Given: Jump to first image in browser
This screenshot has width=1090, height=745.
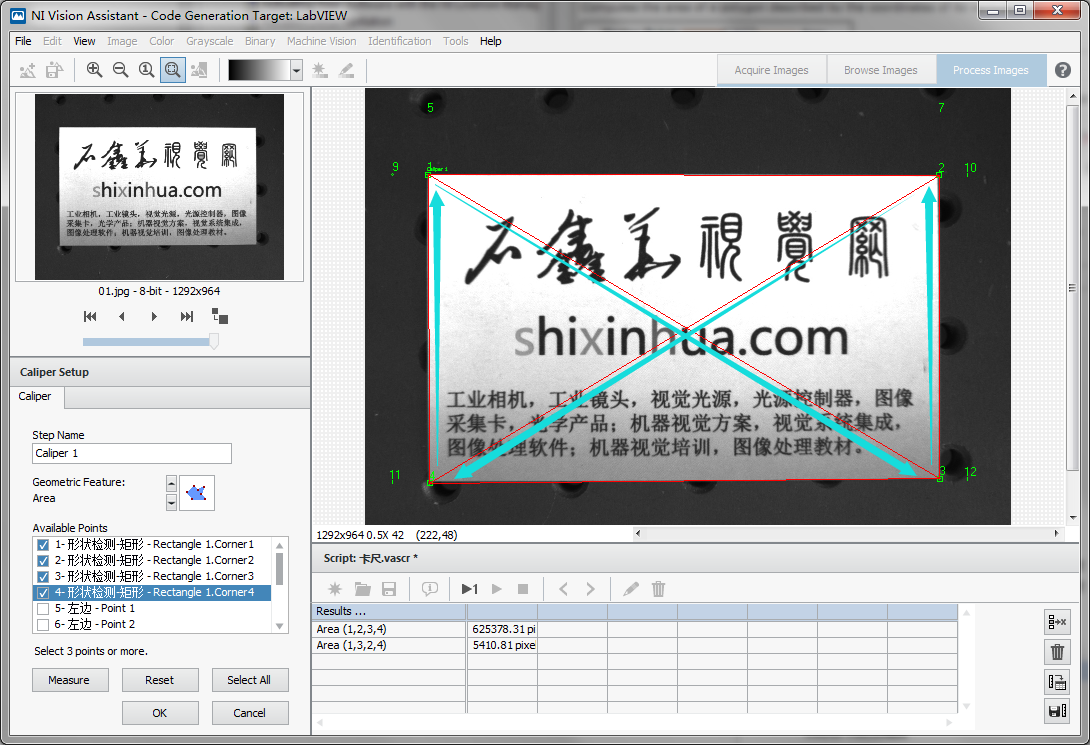Looking at the screenshot, I should pyautogui.click(x=90, y=317).
